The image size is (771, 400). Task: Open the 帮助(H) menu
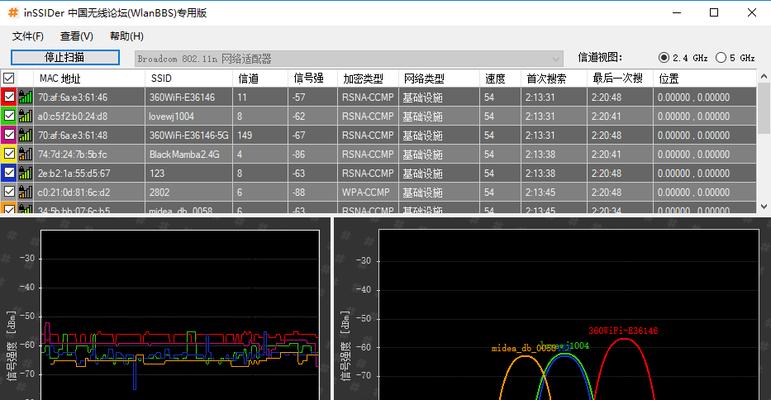[x=126, y=36]
